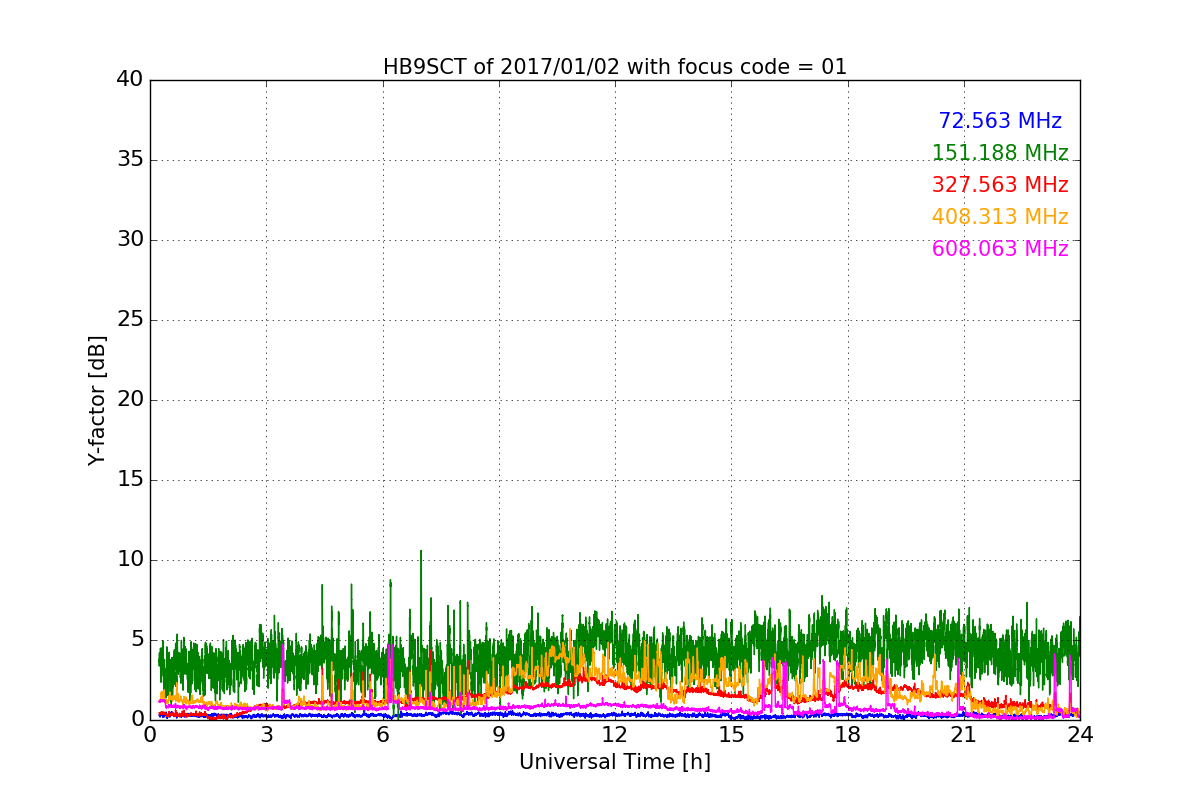Select the 327.563 MHz legend label
The height and width of the screenshot is (800, 1200).
1000,185
